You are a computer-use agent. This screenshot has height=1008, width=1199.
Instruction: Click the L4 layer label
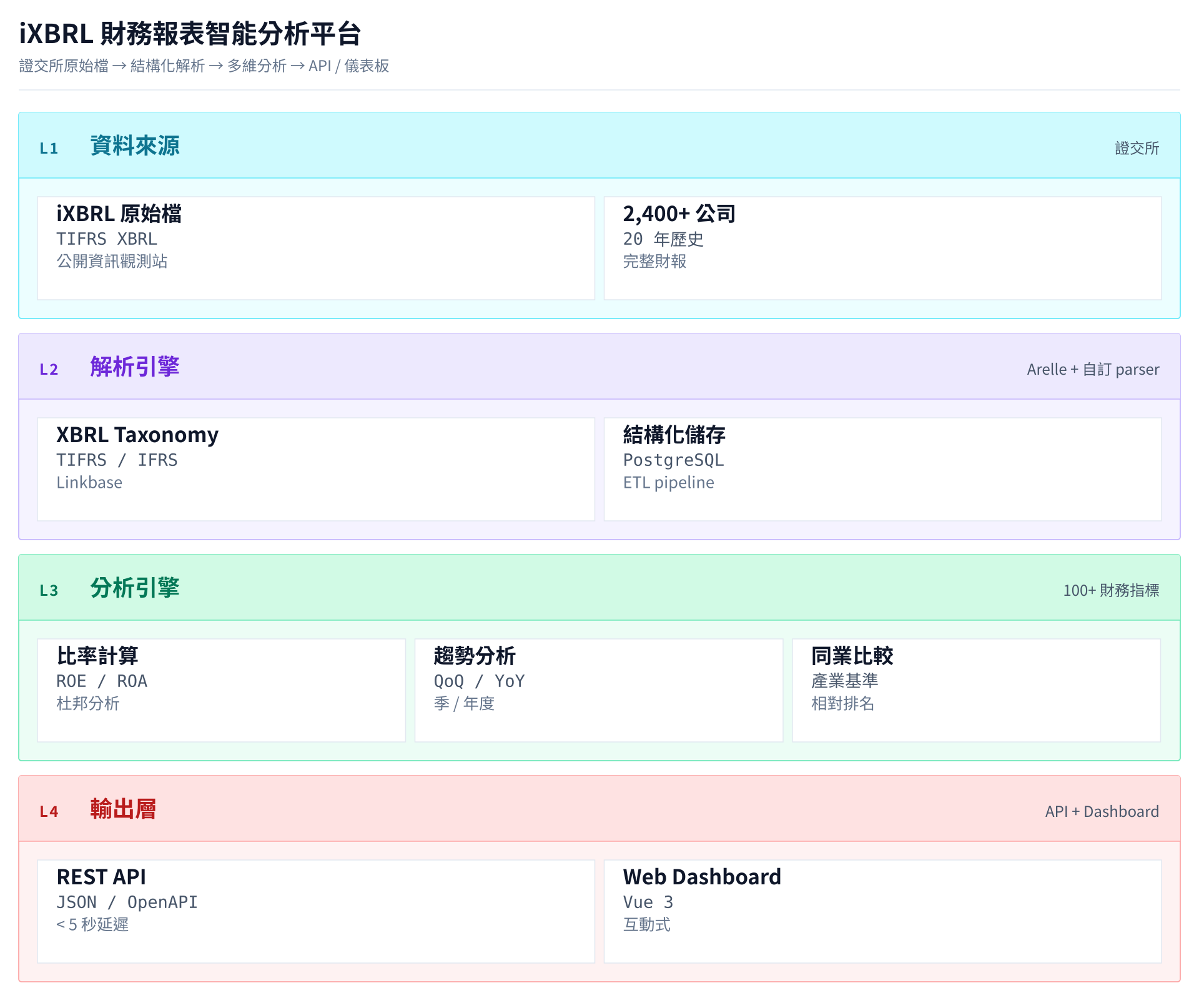click(49, 811)
